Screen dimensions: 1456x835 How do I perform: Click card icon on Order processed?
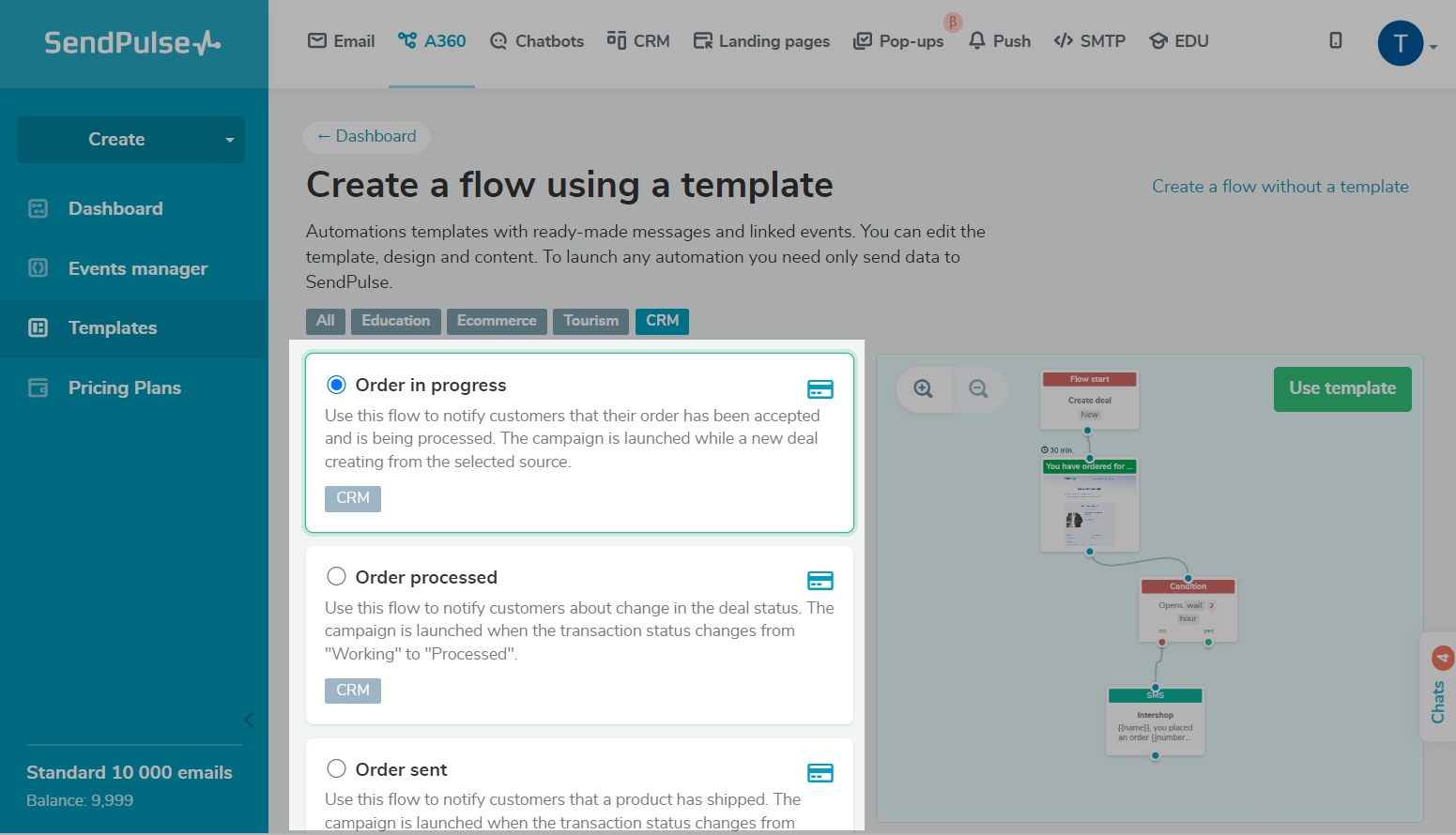tap(820, 581)
